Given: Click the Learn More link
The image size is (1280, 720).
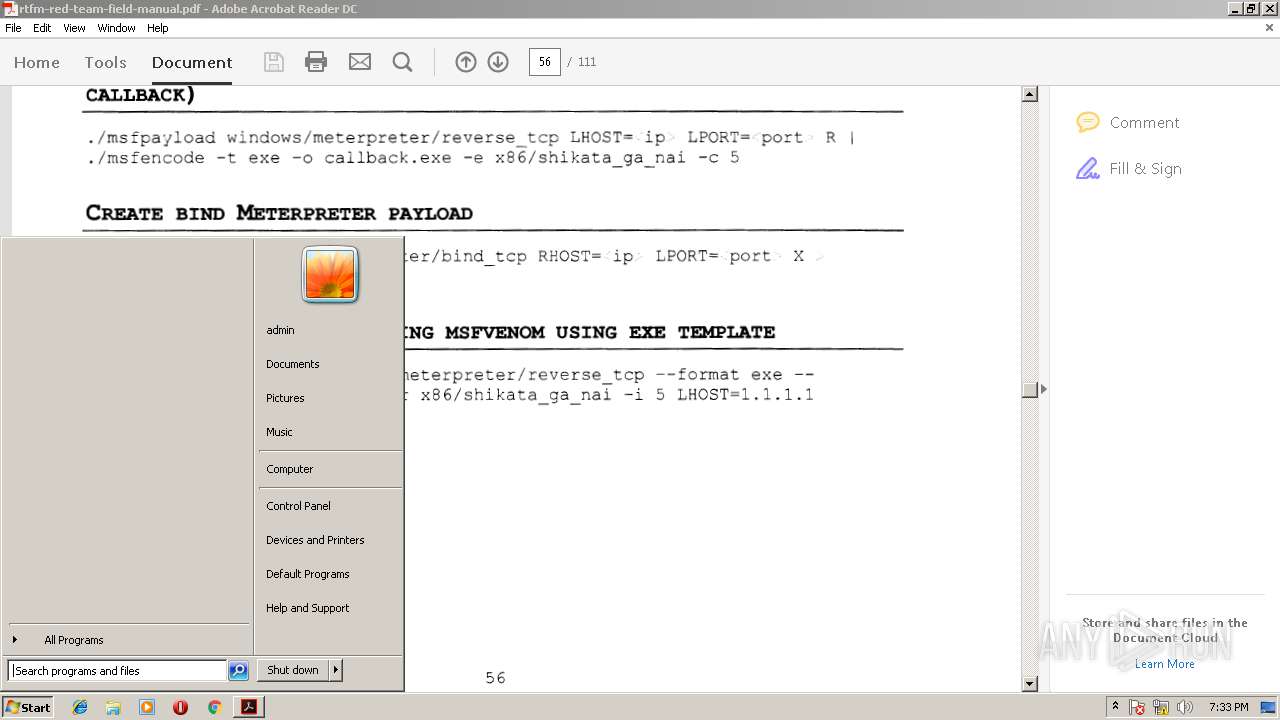Looking at the screenshot, I should [1164, 664].
